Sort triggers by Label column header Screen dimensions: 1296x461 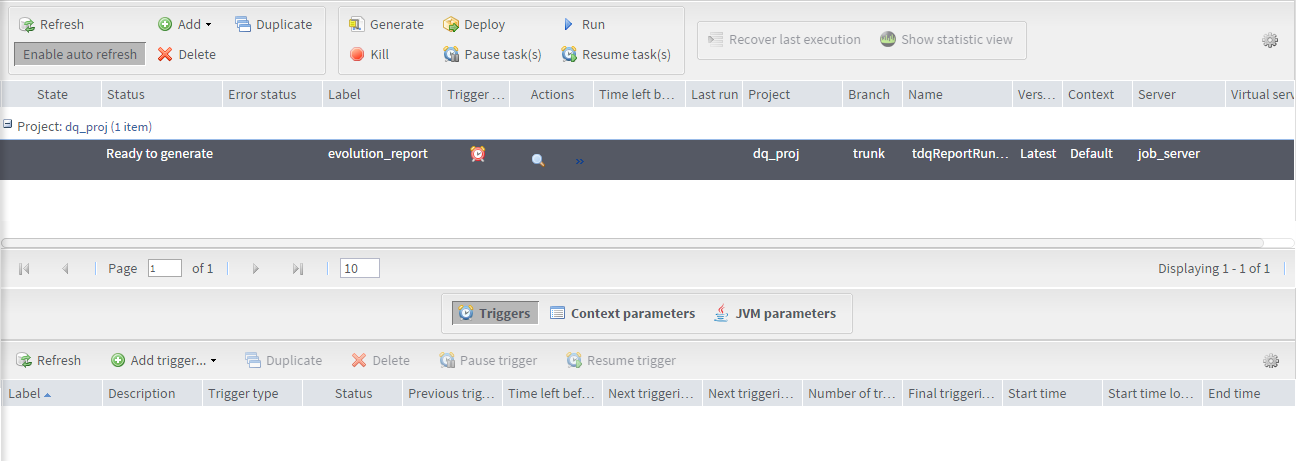[25, 393]
